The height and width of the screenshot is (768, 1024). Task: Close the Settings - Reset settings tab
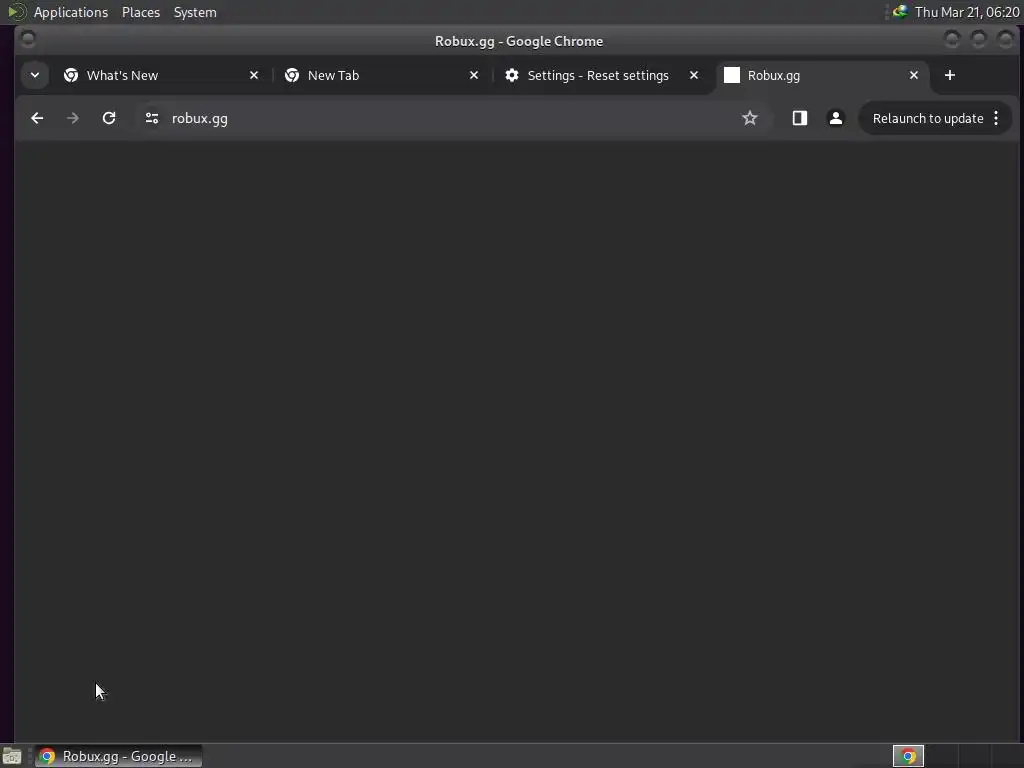pyautogui.click(x=694, y=75)
